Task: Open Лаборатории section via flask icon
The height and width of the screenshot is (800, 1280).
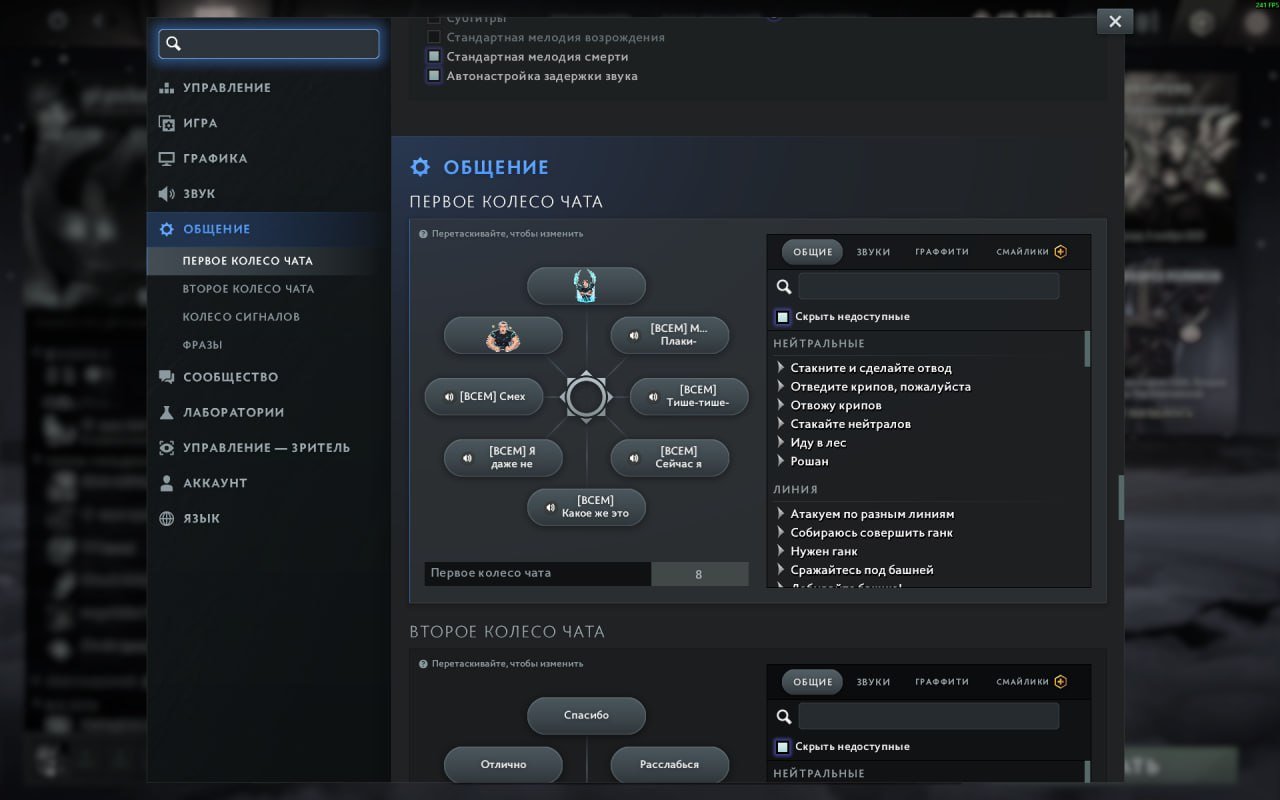Action: (x=167, y=413)
